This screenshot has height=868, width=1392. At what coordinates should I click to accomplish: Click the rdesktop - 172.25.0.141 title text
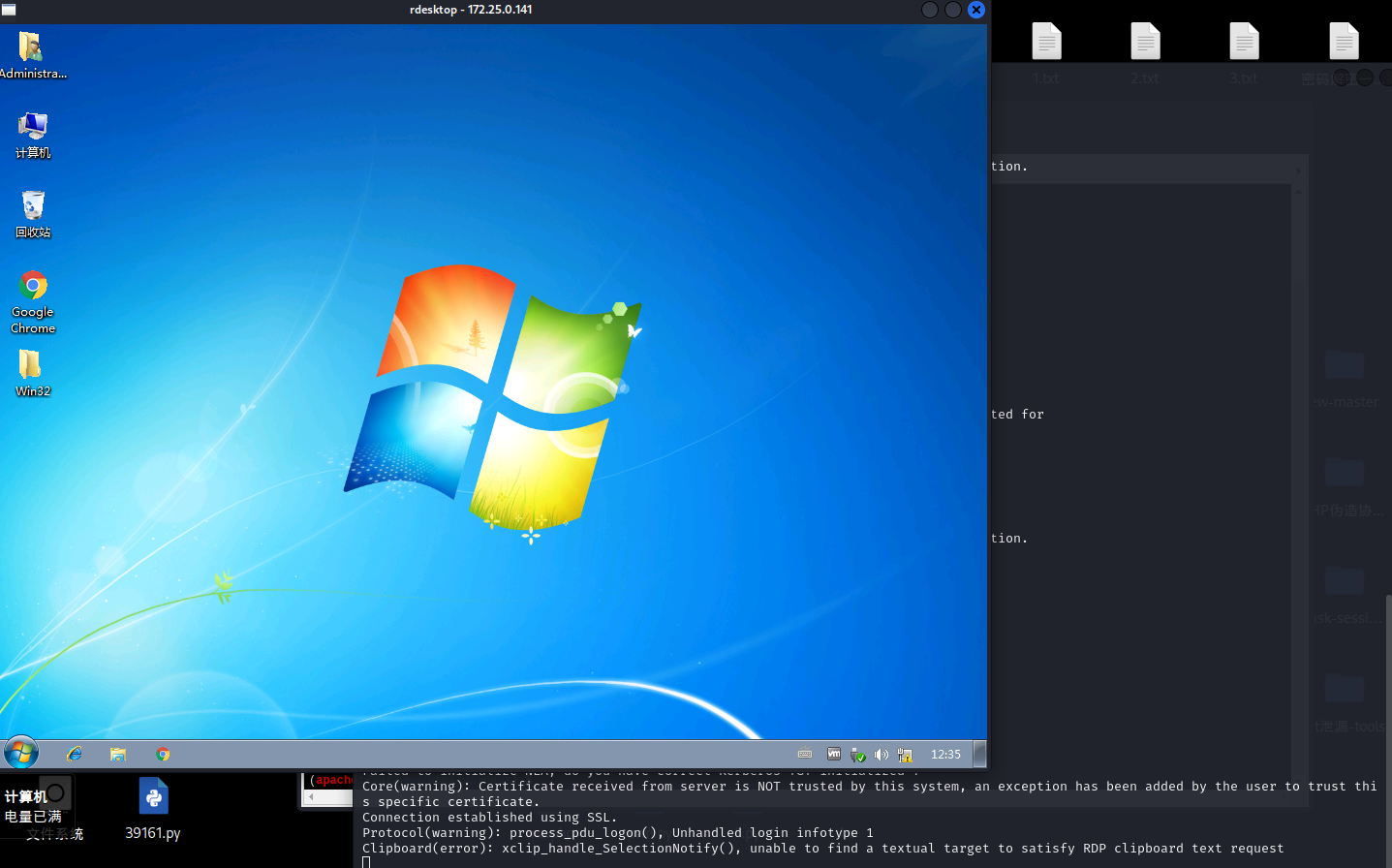(x=471, y=10)
